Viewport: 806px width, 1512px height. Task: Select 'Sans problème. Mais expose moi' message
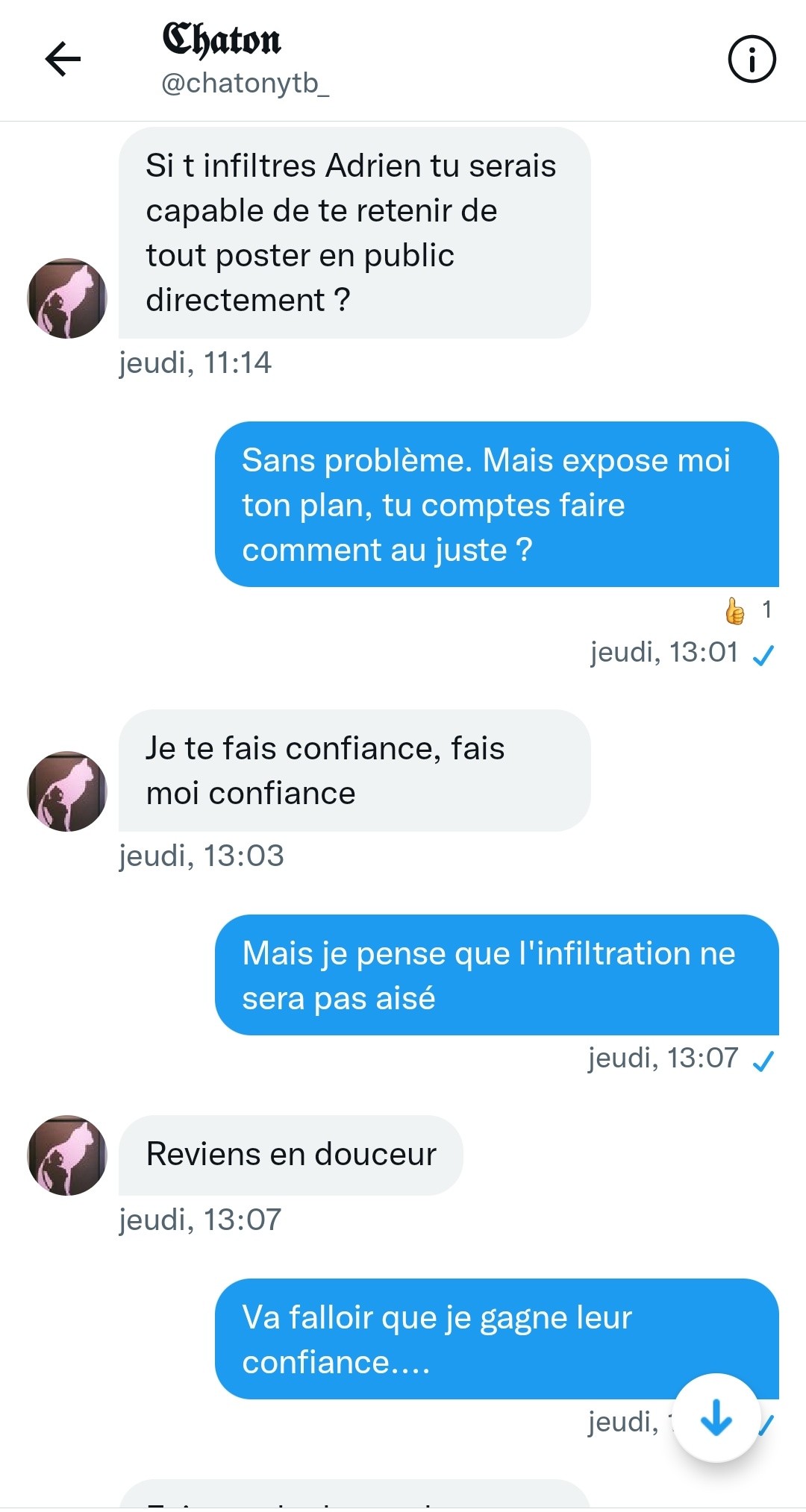[x=497, y=504]
